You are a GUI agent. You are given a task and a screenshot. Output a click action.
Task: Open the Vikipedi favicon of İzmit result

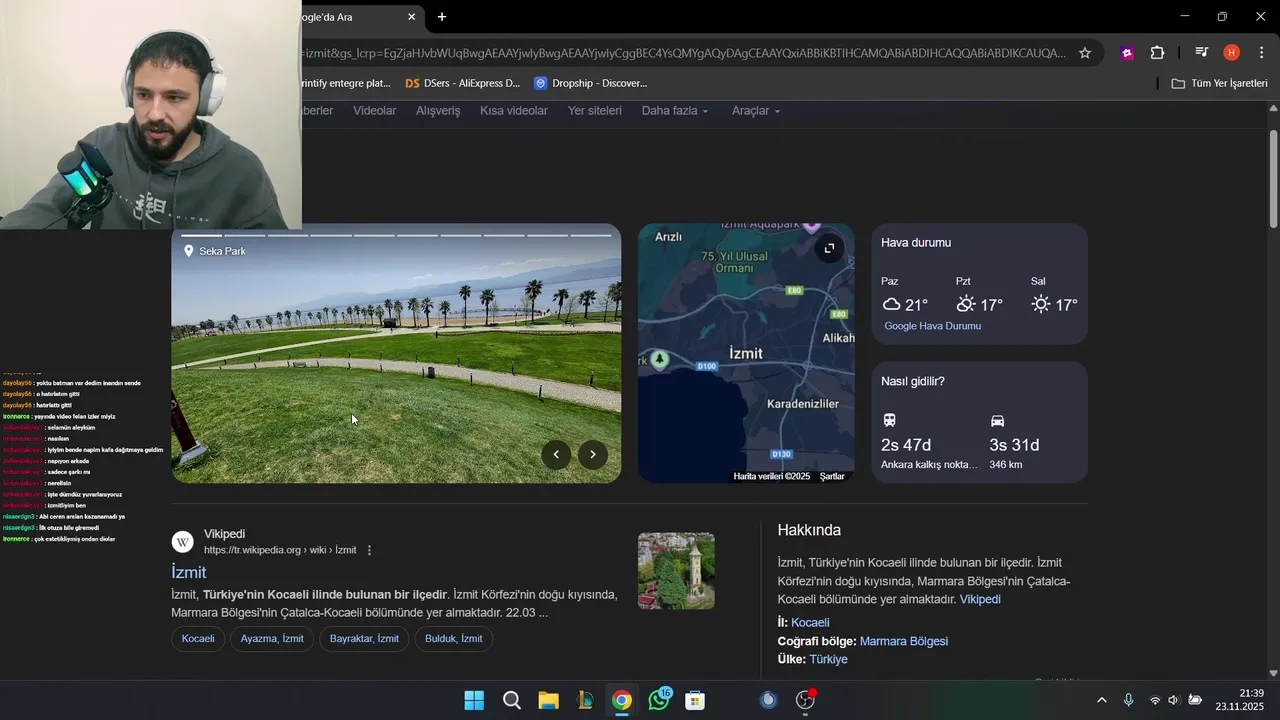183,542
